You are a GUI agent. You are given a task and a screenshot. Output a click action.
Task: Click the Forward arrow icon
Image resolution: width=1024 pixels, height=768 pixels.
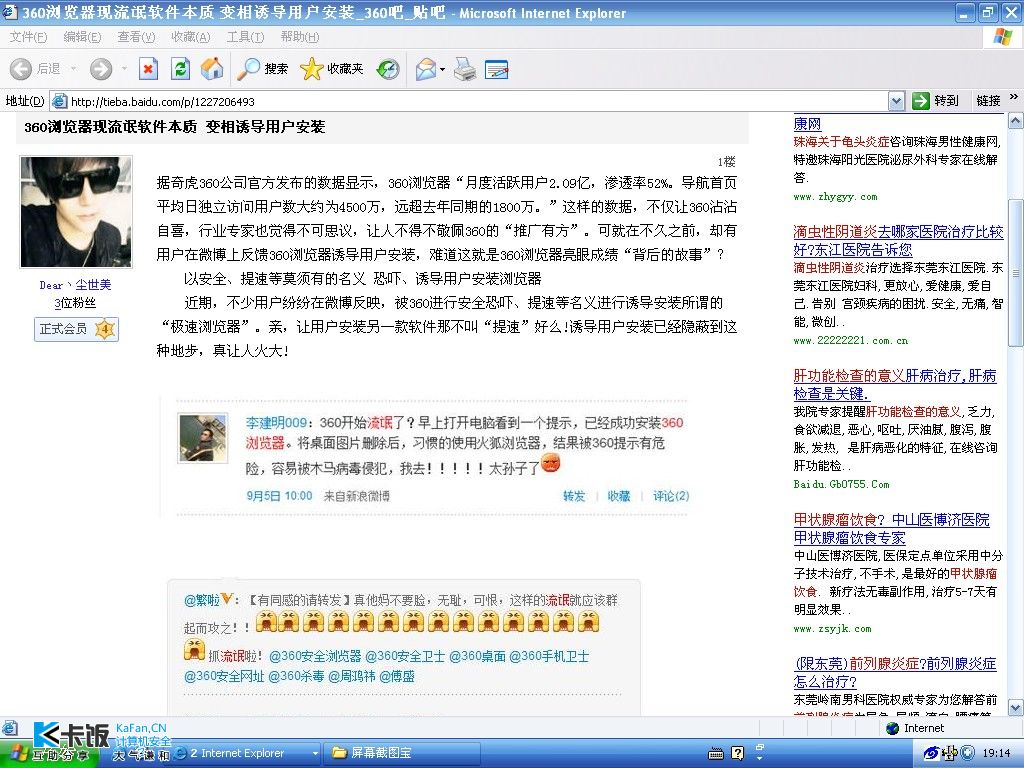click(x=101, y=69)
